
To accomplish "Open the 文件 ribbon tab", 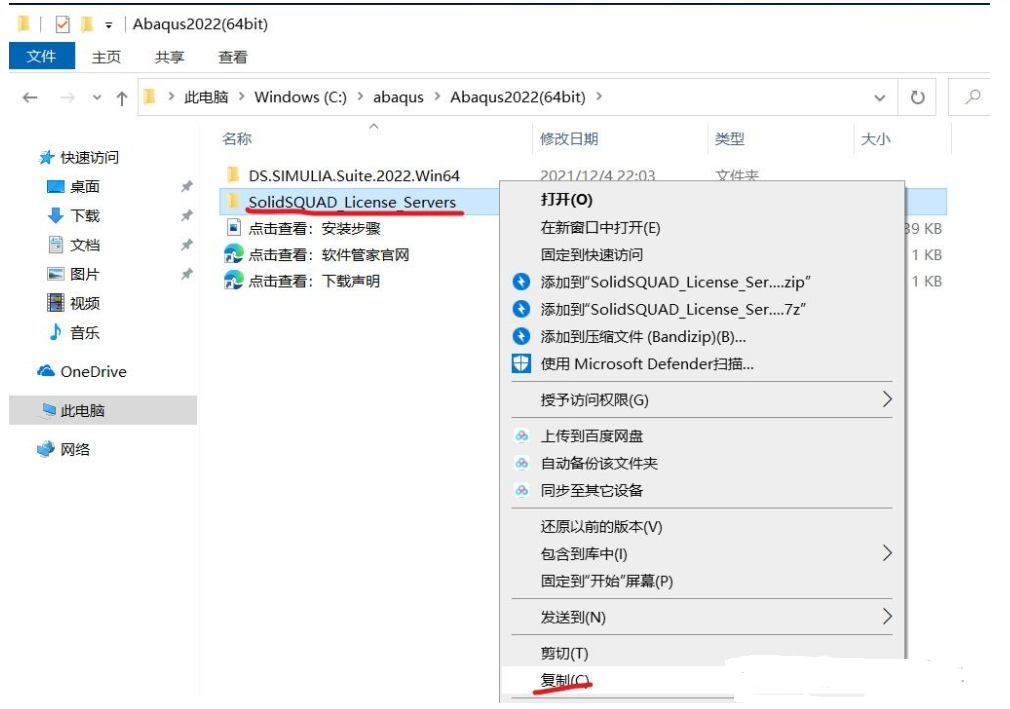I will [41, 56].
